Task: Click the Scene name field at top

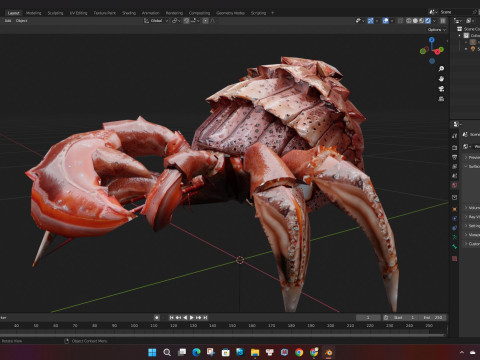Action: click(x=455, y=12)
